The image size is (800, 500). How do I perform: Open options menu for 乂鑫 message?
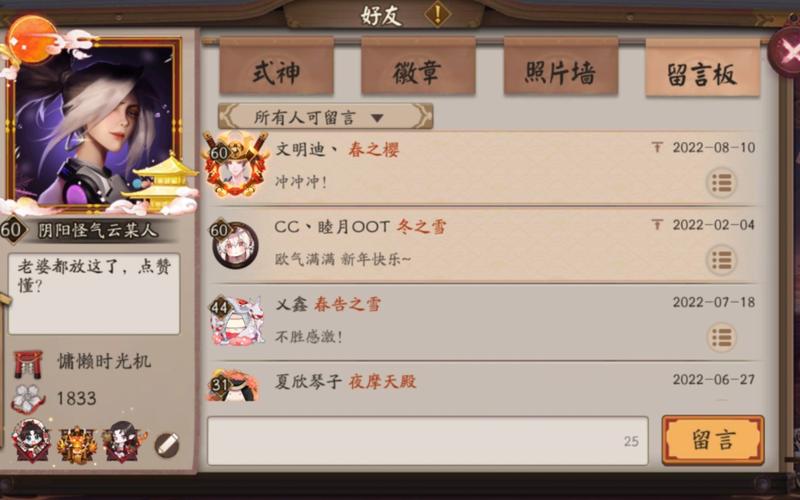click(721, 337)
